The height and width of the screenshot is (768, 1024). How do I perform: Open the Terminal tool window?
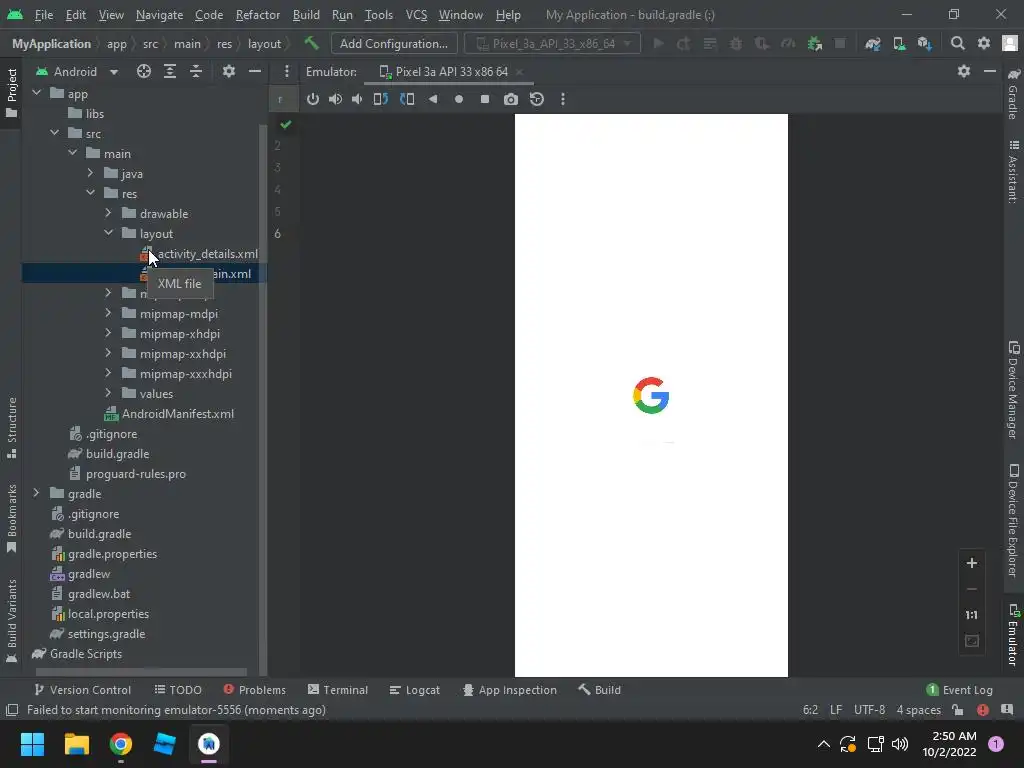pos(338,690)
